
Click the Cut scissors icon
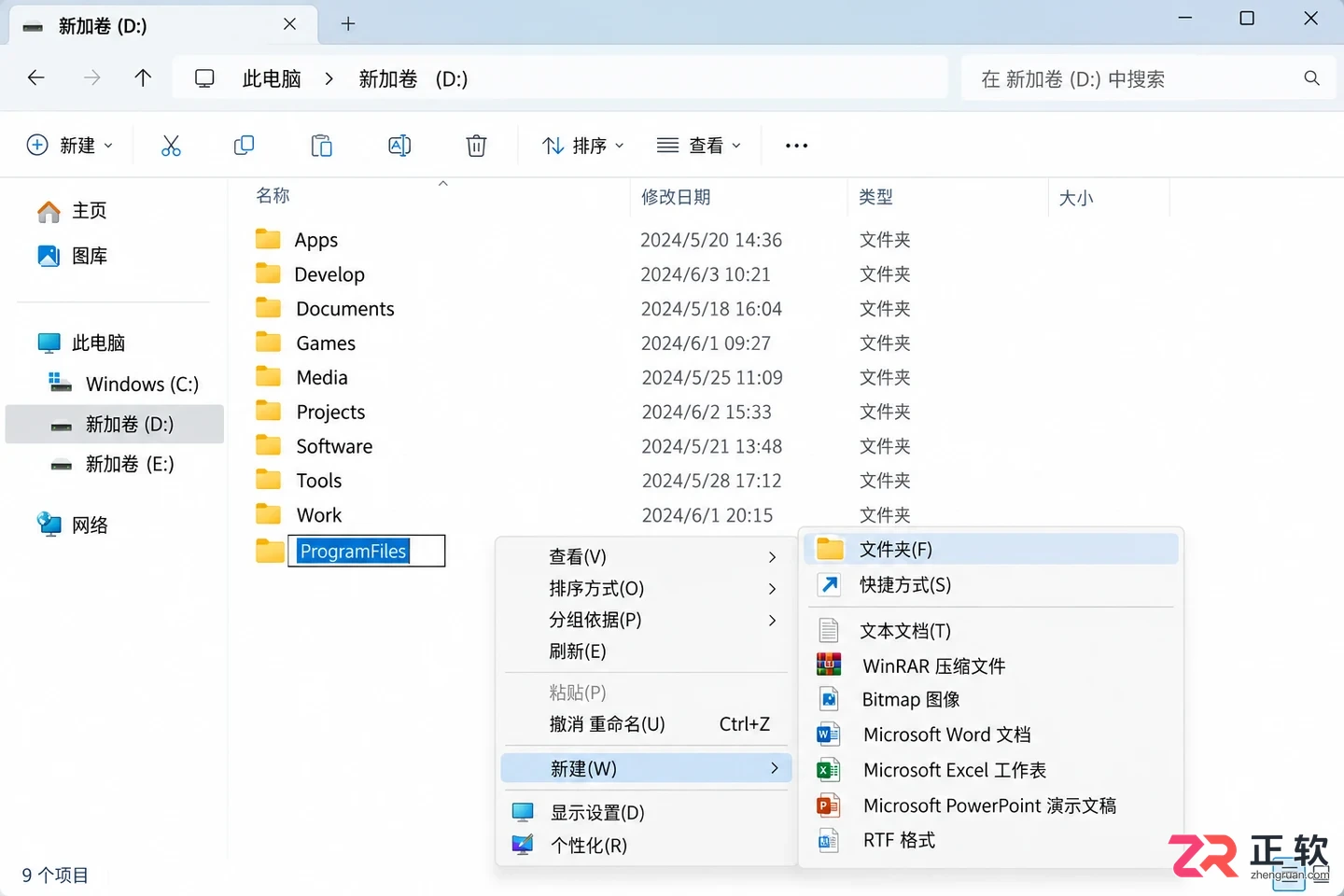click(x=171, y=146)
